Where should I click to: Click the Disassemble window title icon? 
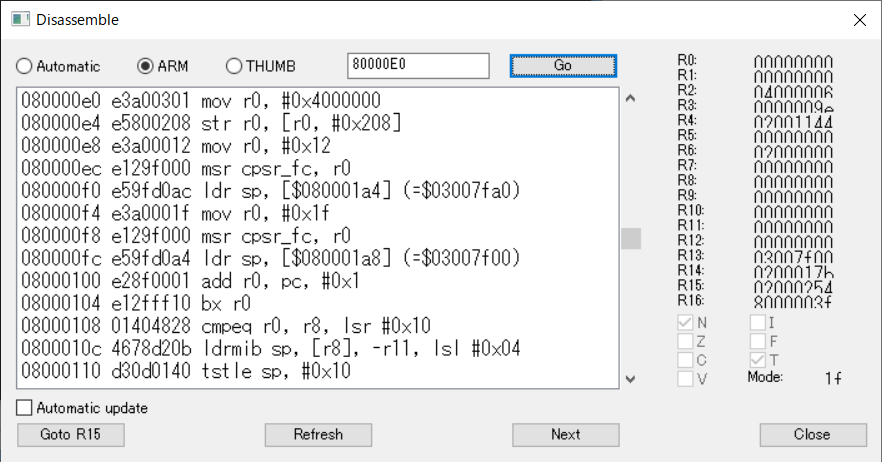(x=20, y=19)
